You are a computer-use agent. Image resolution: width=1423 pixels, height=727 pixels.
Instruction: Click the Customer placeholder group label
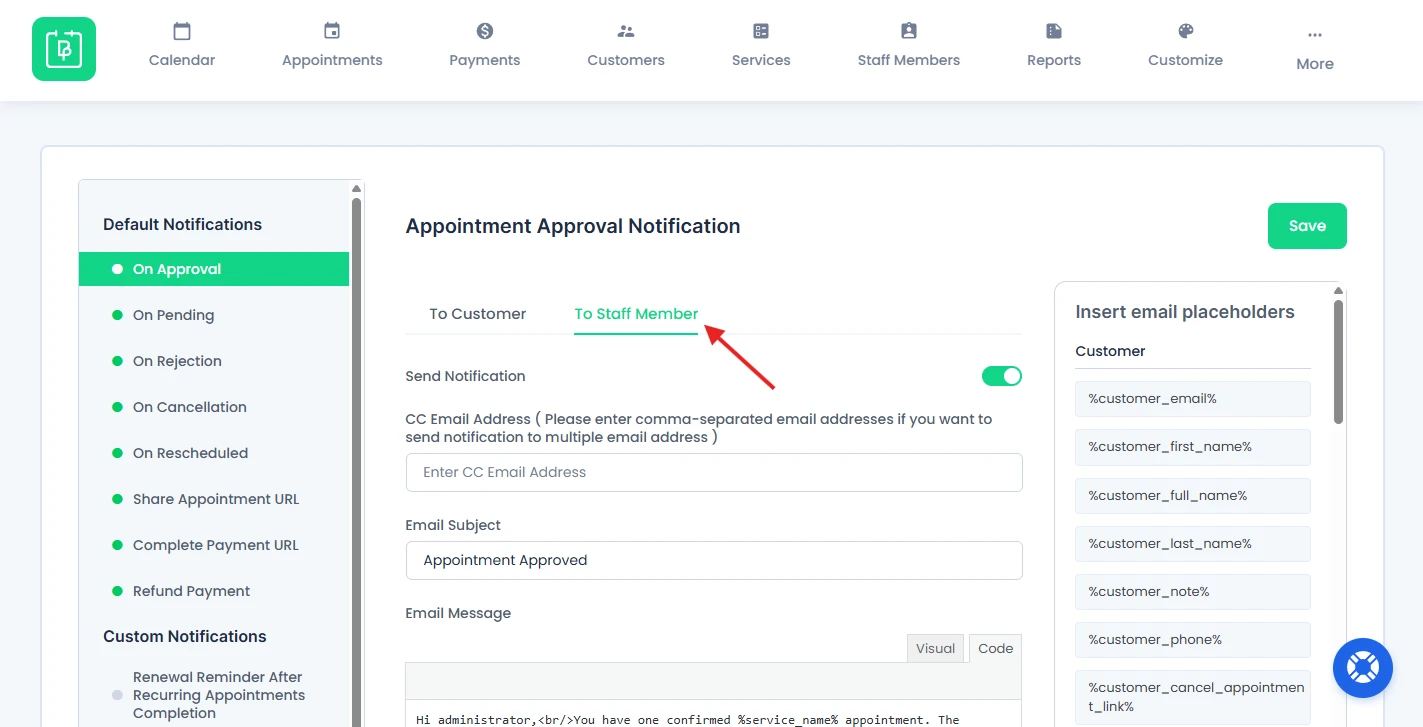pos(1110,351)
